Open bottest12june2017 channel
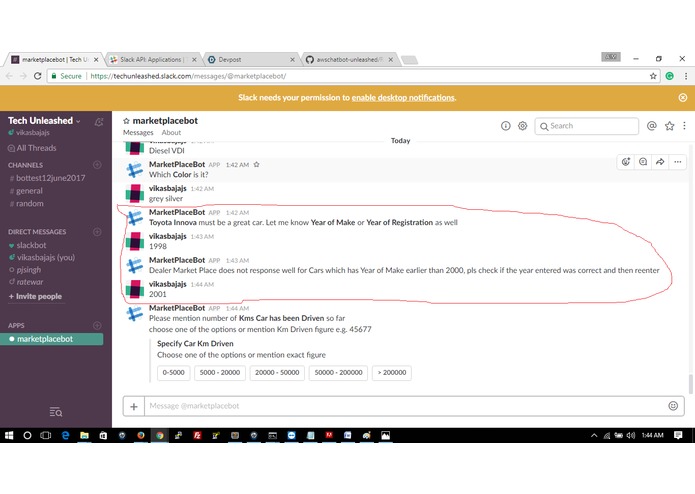Image resolution: width=695 pixels, height=494 pixels. pos(51,178)
